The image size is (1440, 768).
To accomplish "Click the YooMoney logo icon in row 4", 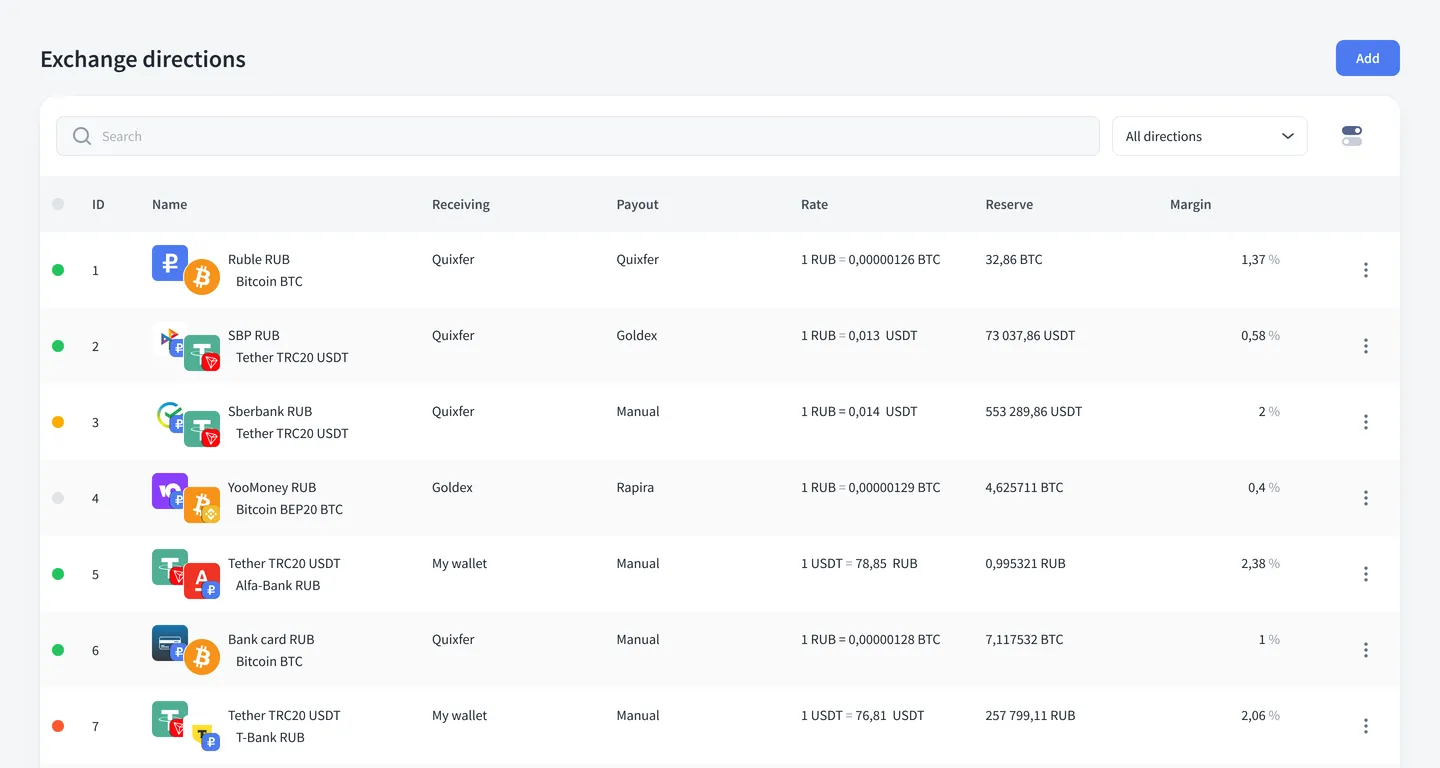I will click(x=169, y=491).
